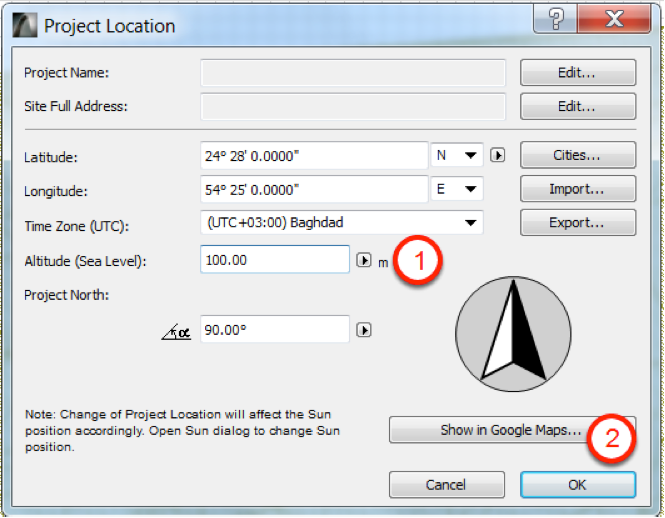Click the Export... button

pyautogui.click(x=578, y=223)
